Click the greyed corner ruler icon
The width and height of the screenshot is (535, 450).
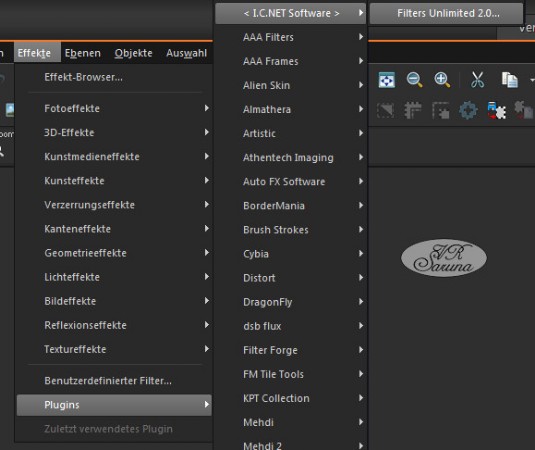pos(413,110)
